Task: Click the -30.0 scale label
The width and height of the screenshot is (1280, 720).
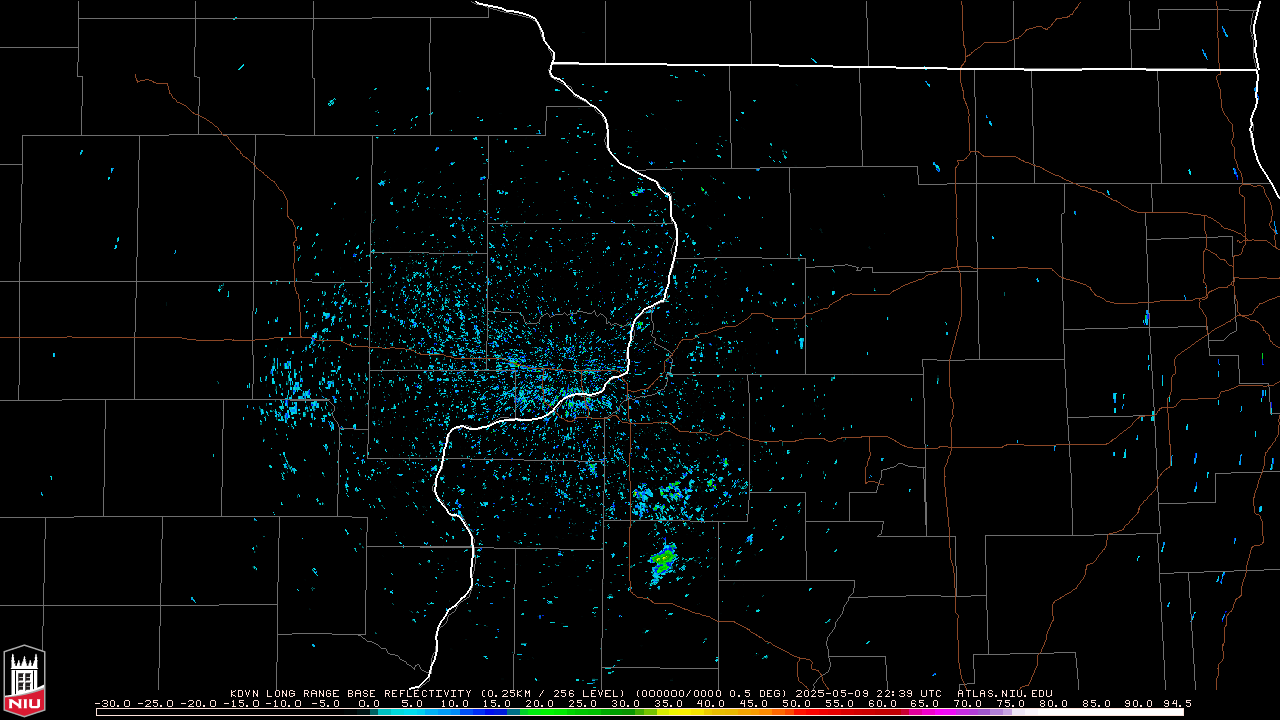Action: [x=113, y=703]
